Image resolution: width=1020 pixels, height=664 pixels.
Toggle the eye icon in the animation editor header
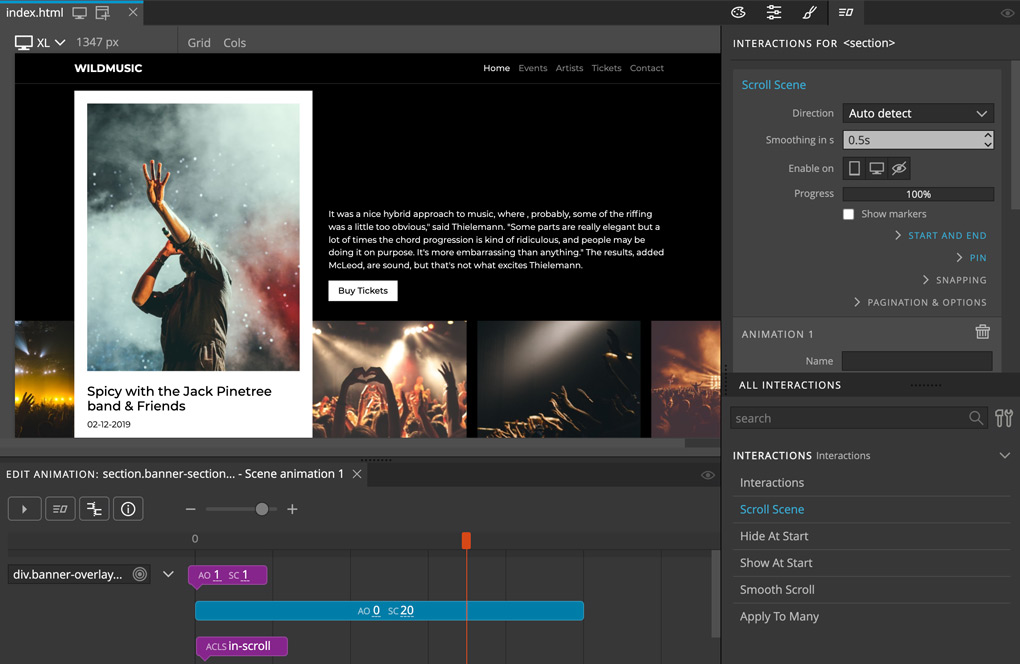click(x=708, y=475)
